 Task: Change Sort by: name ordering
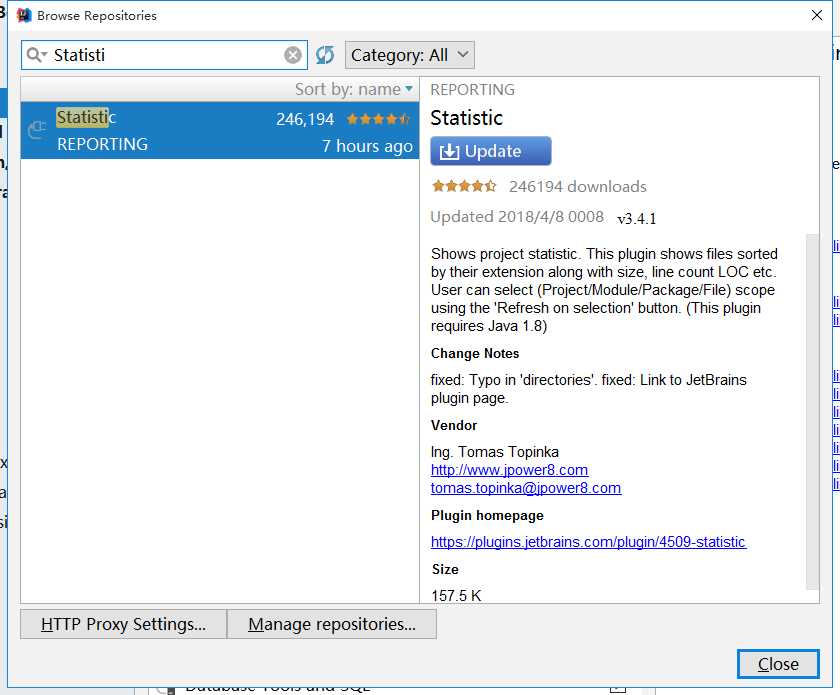(354, 89)
